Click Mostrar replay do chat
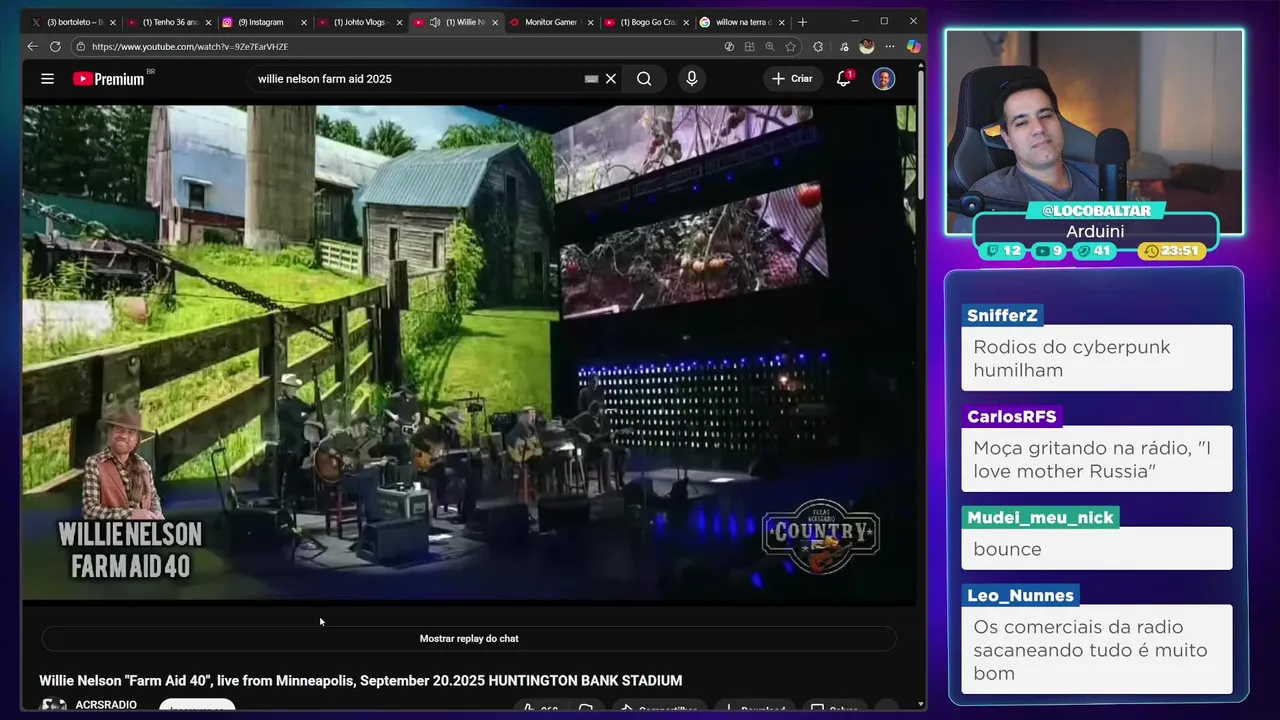1280x720 pixels. [x=469, y=638]
